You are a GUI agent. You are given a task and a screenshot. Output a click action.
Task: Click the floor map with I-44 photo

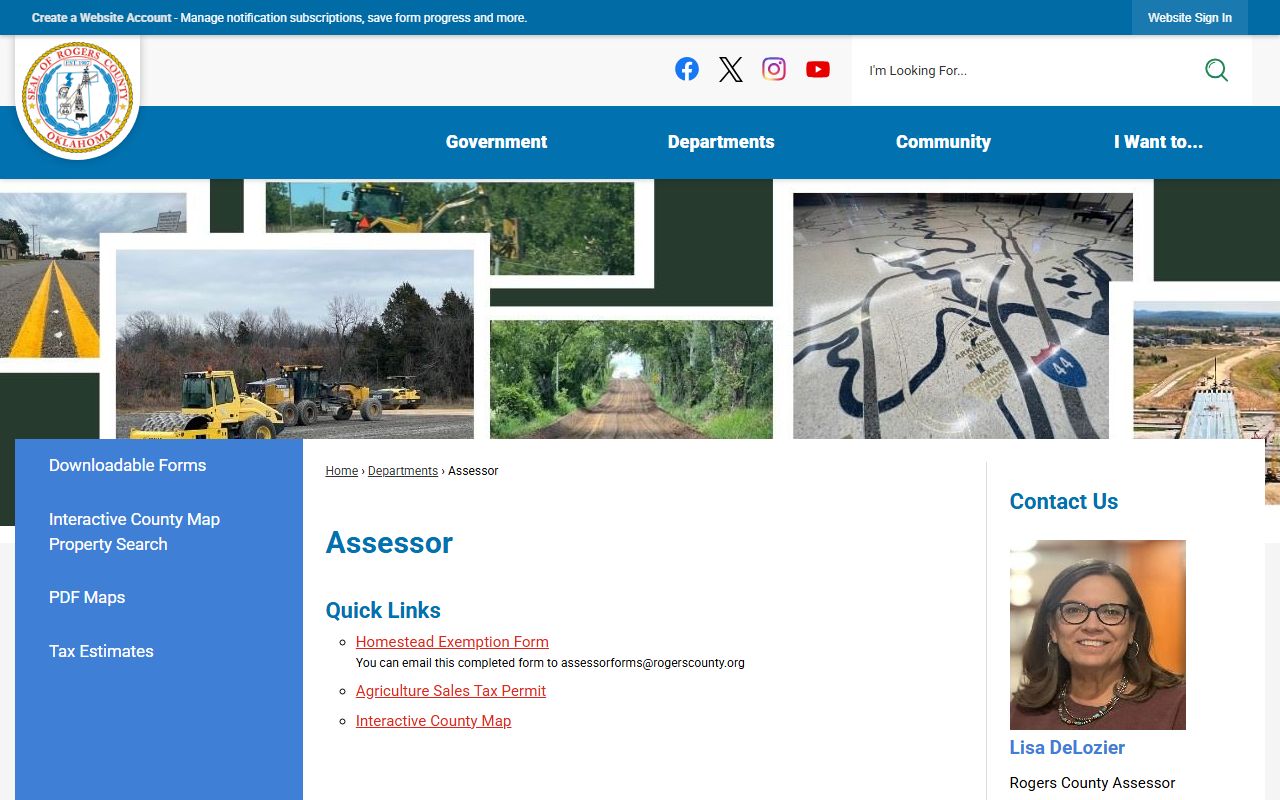pyautogui.click(x=963, y=316)
